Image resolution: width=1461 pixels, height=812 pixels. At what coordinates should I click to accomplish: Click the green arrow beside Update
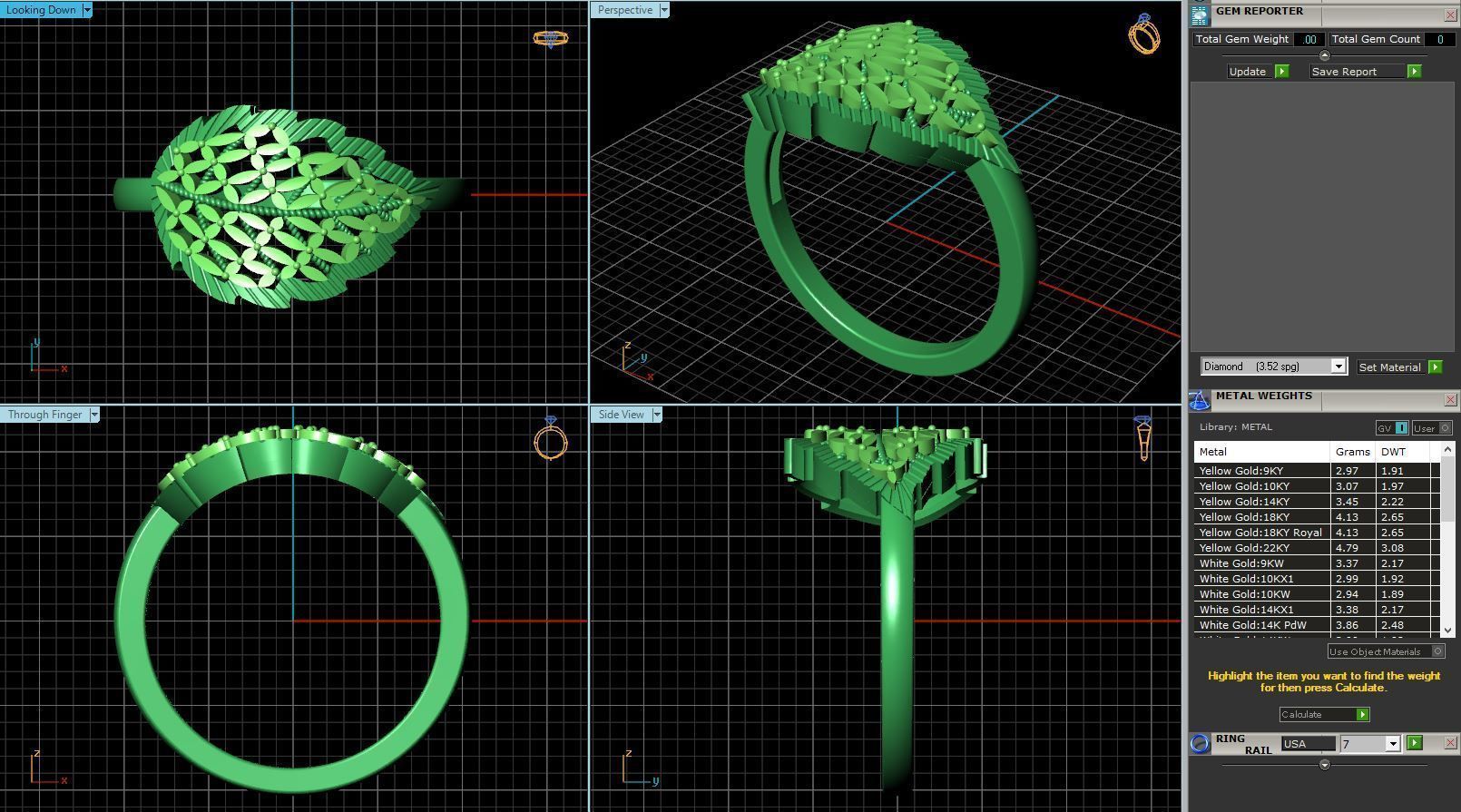1281,72
